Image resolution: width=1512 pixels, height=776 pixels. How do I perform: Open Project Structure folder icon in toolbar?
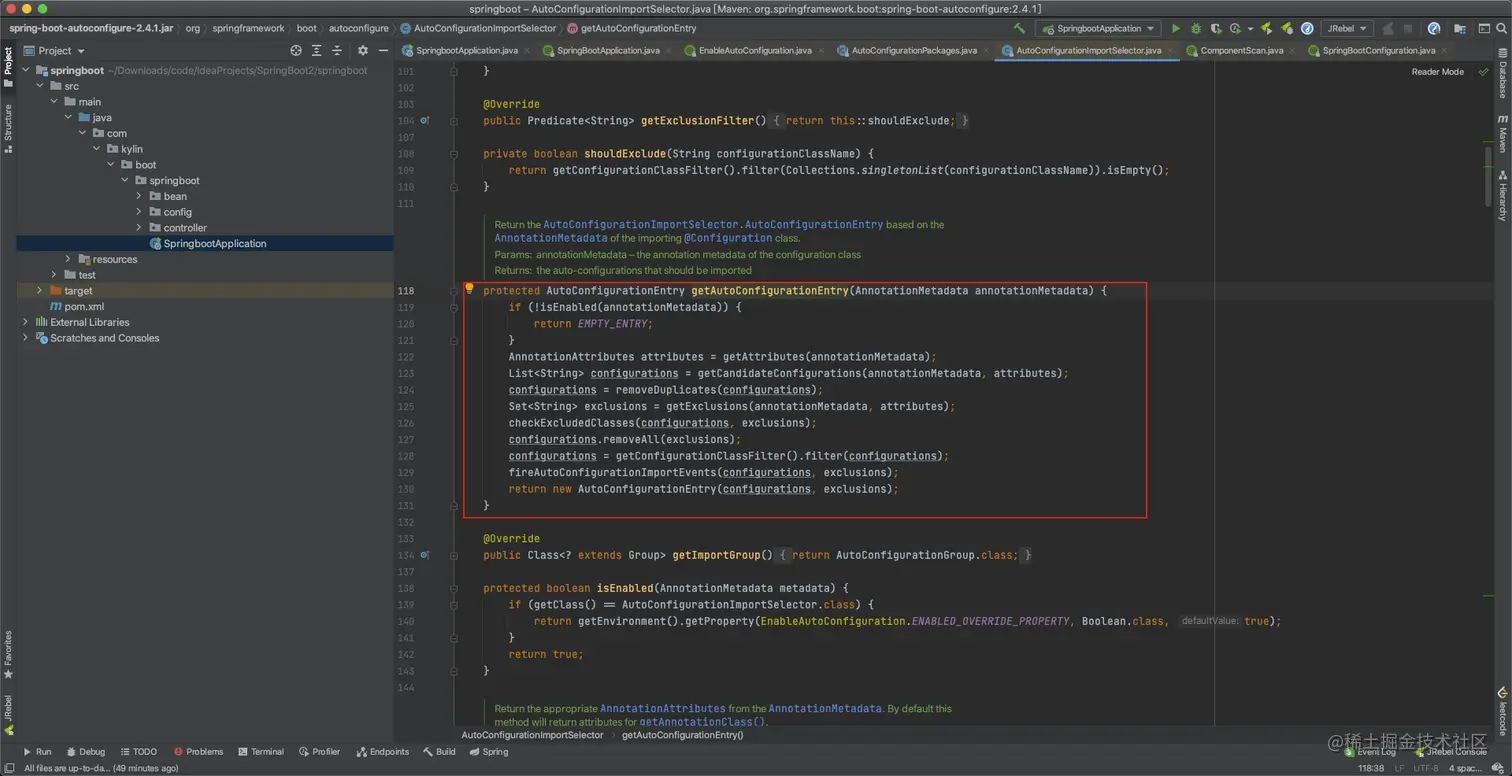[x=1460, y=29]
